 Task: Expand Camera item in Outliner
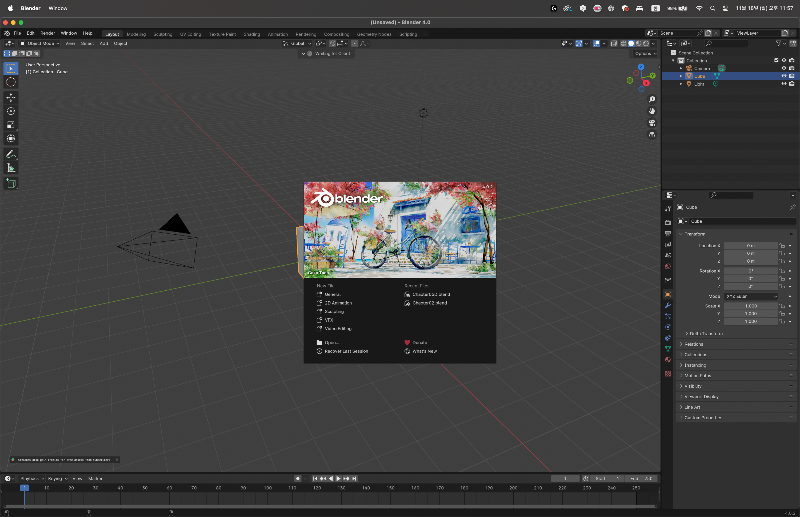(x=681, y=68)
